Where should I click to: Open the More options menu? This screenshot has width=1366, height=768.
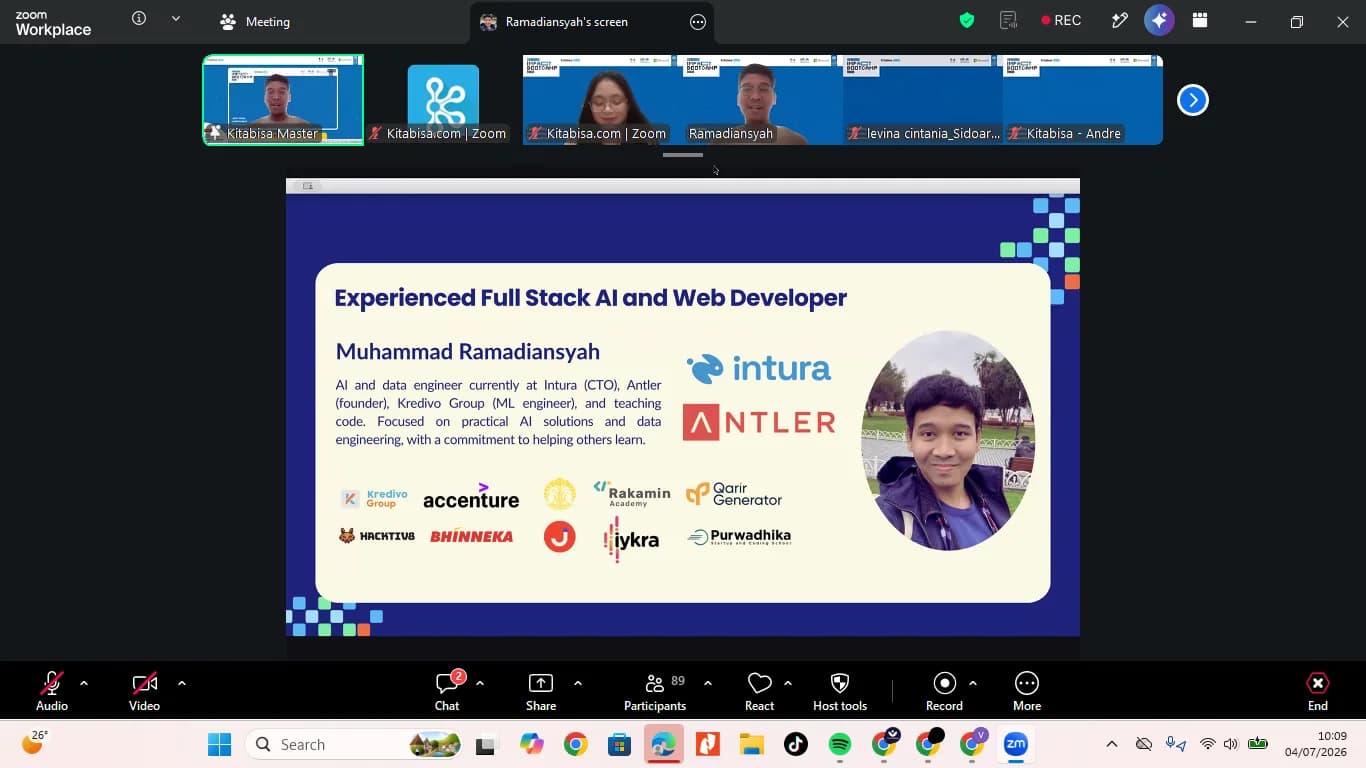(x=1027, y=691)
